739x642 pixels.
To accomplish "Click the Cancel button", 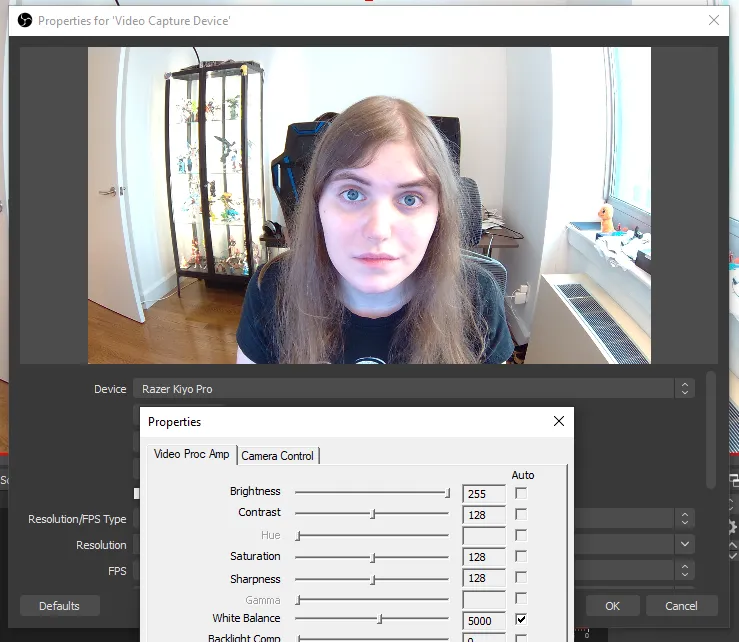I will click(x=681, y=606).
